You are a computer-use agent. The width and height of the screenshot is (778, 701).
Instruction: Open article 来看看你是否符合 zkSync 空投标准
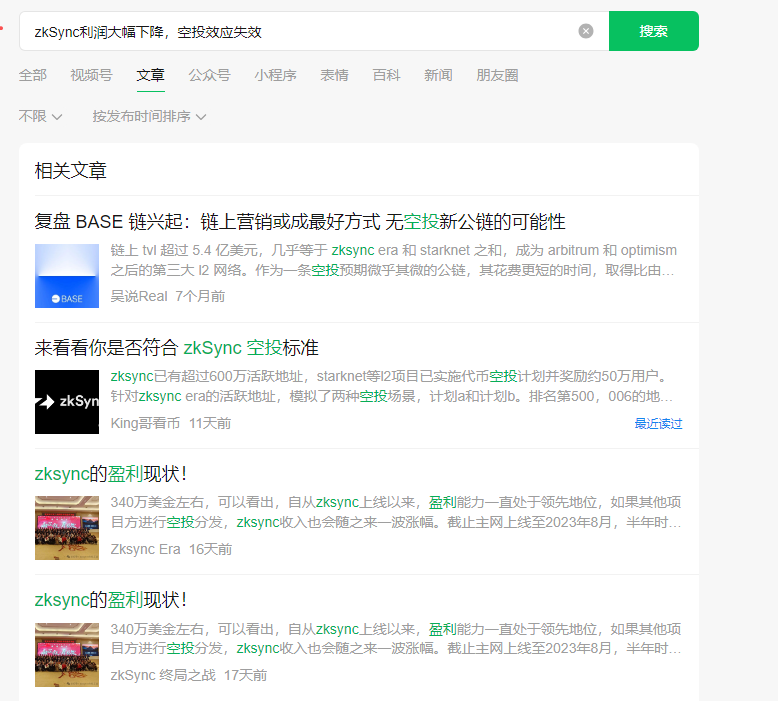coord(177,348)
